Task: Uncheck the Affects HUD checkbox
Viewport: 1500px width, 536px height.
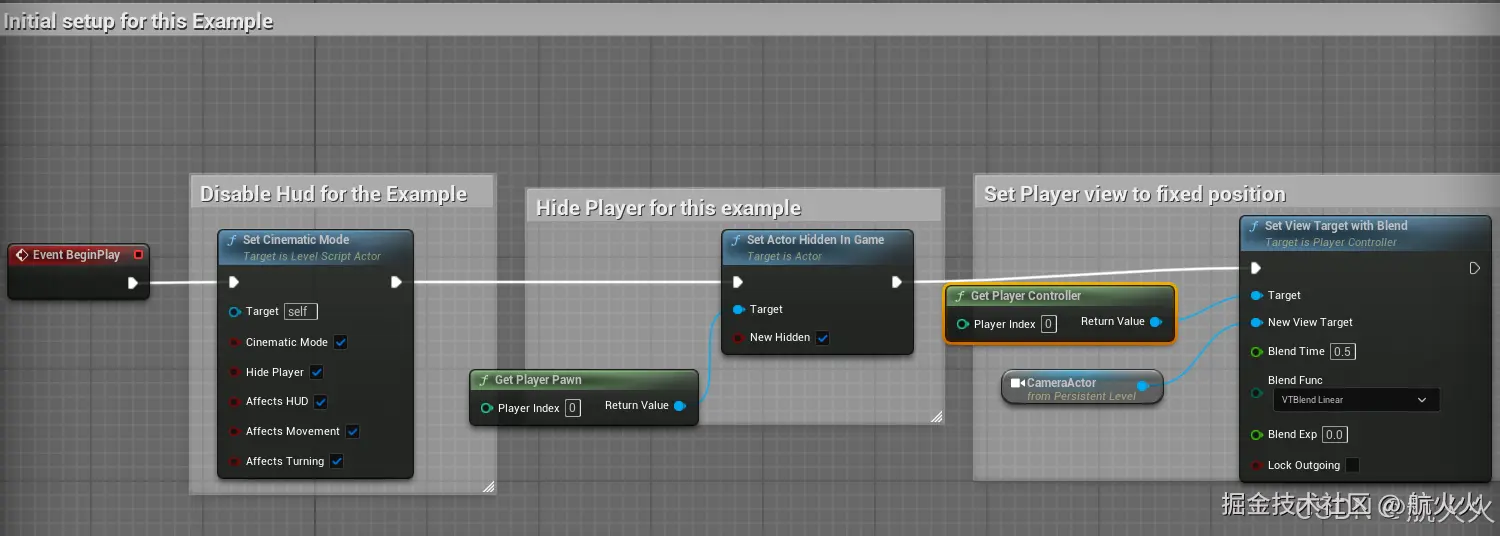Action: tap(320, 402)
